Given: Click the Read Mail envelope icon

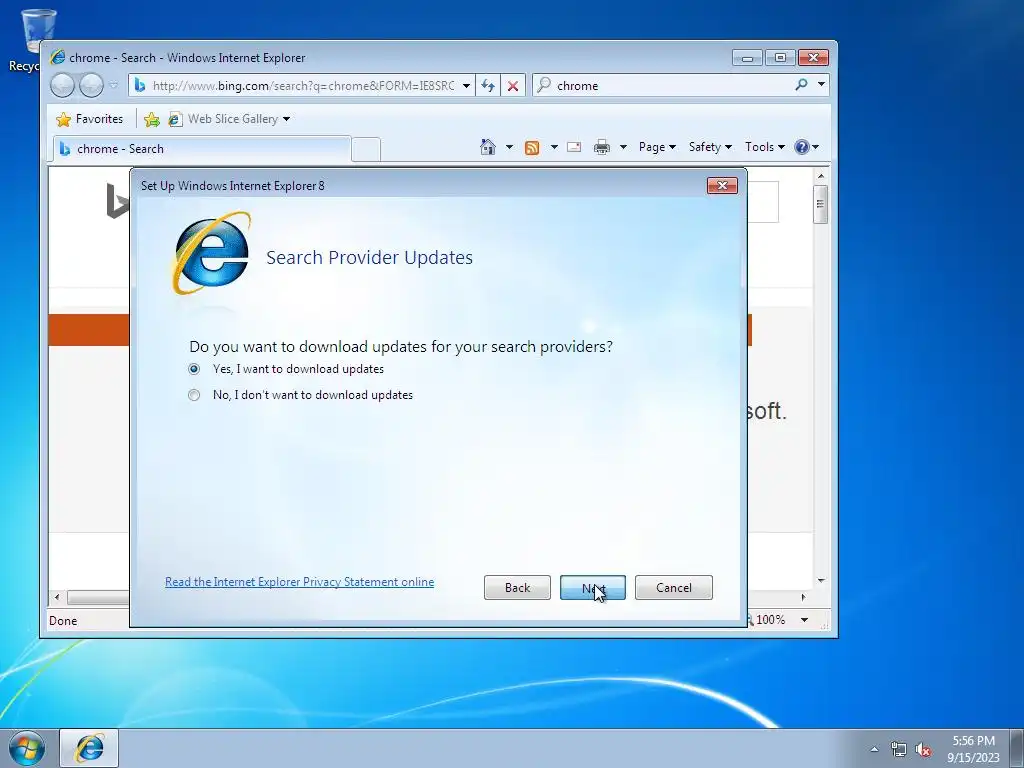Looking at the screenshot, I should tap(574, 147).
